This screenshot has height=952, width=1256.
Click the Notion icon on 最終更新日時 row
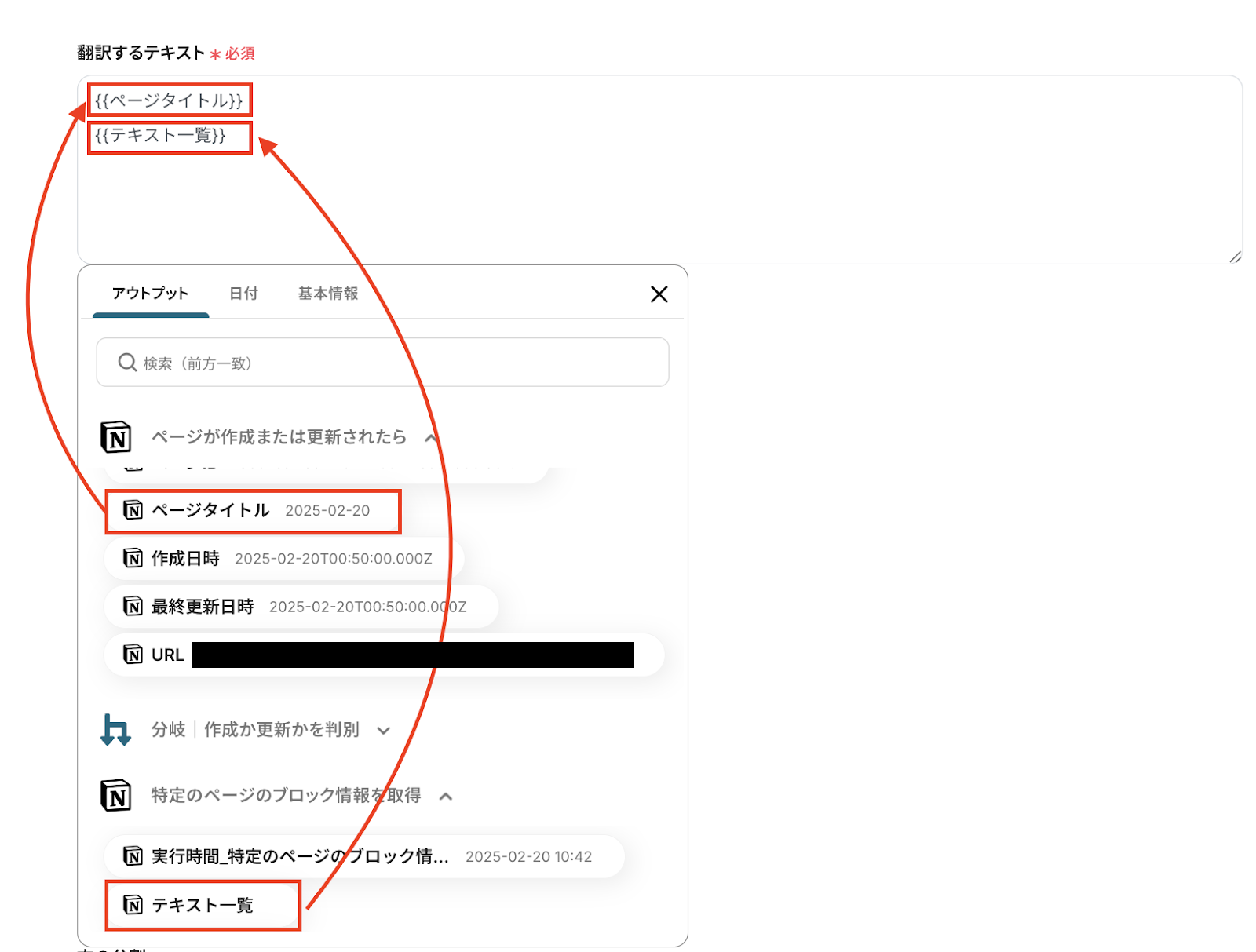tap(133, 607)
